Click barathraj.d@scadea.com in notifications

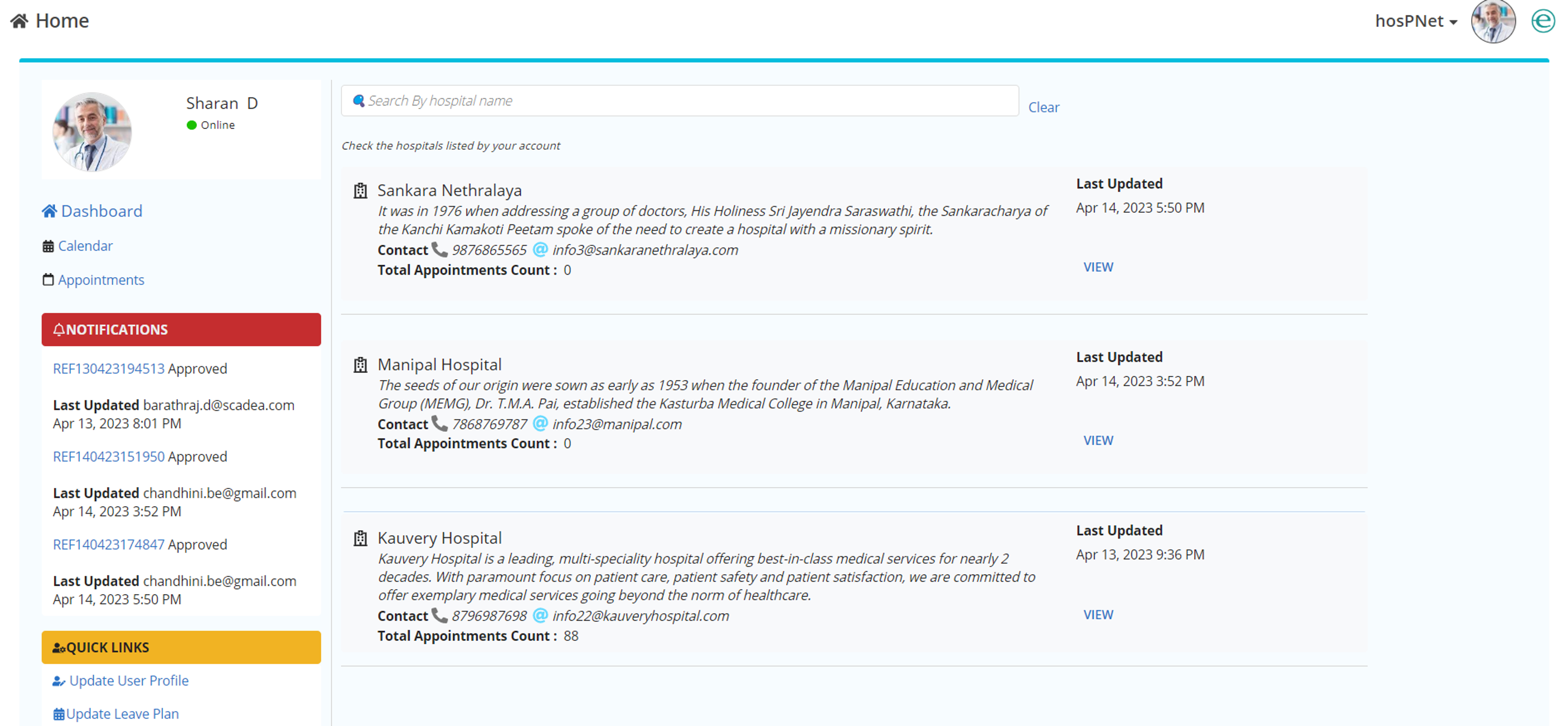[218, 405]
